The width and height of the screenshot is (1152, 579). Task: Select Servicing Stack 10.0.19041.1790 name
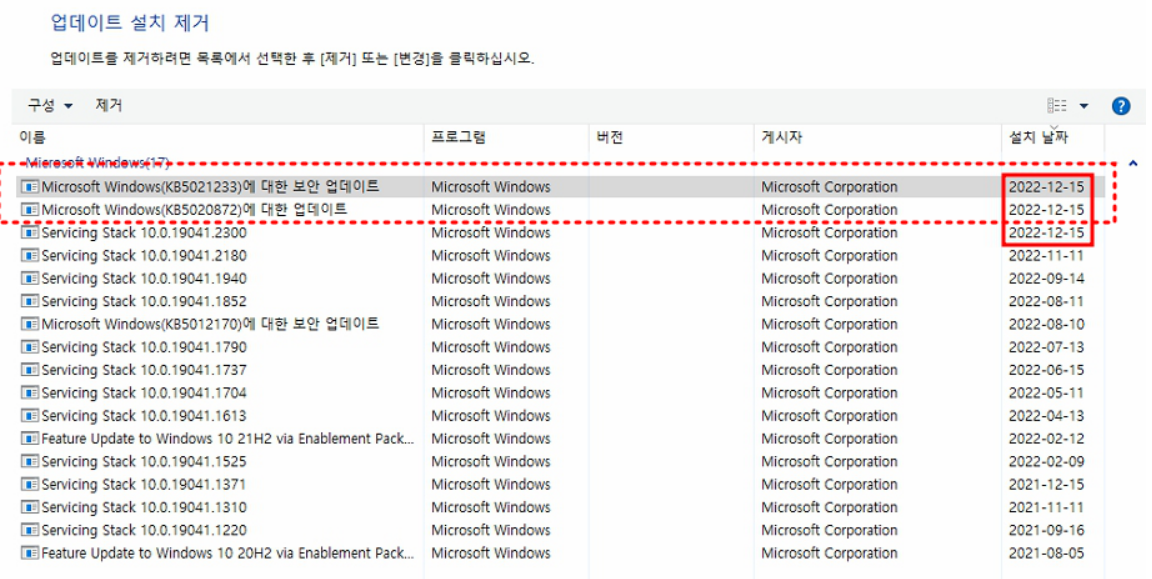[x=144, y=347]
